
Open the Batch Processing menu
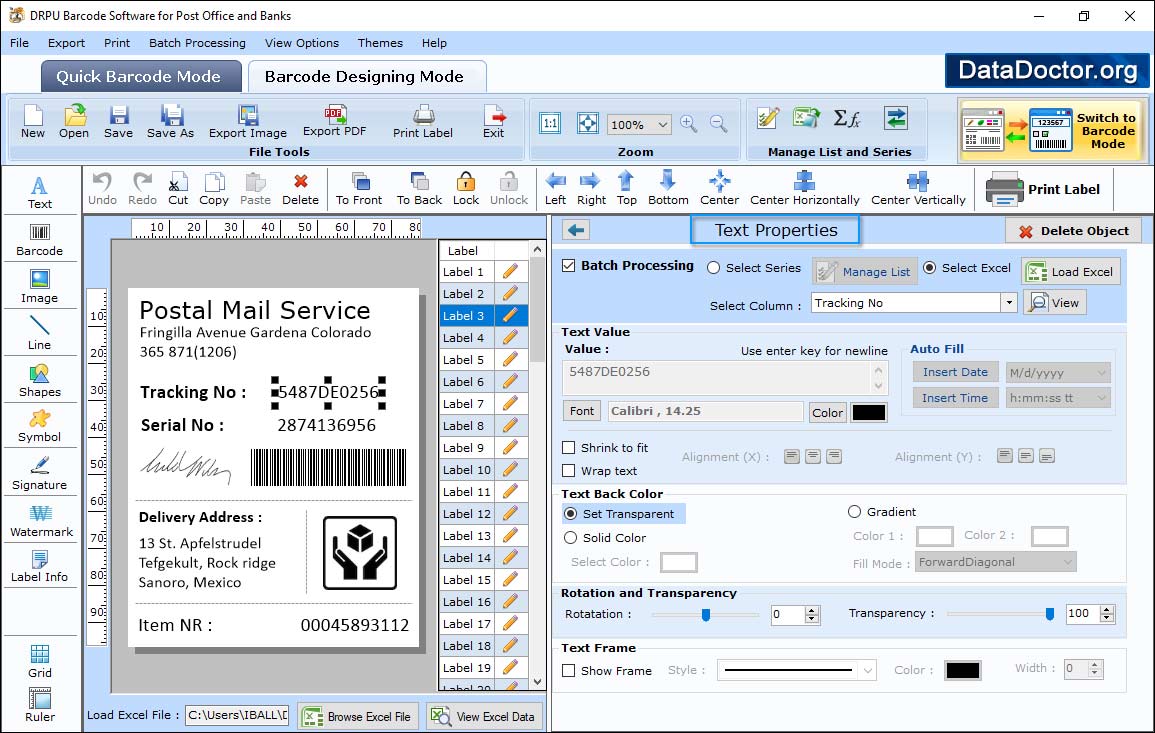pyautogui.click(x=197, y=43)
